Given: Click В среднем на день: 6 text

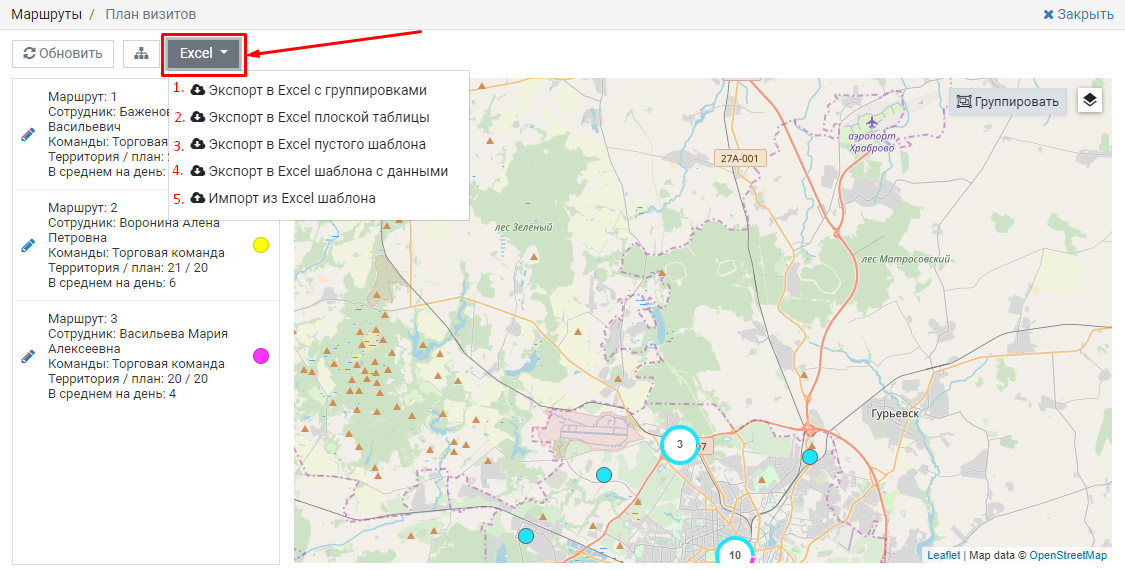Looking at the screenshot, I should [112, 283].
